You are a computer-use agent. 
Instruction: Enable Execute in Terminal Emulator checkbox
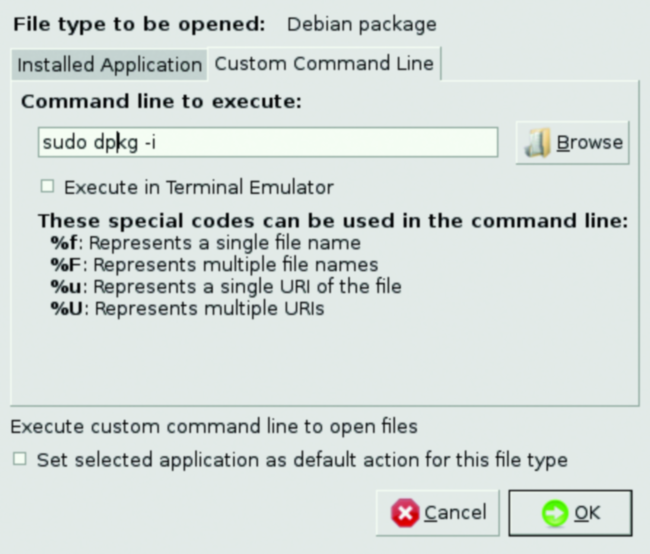pos(45,186)
